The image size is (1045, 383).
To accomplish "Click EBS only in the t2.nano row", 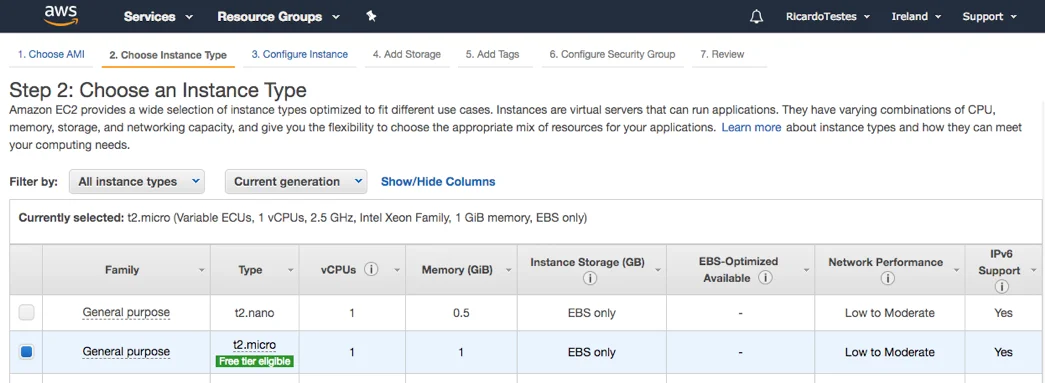I will 591,312.
